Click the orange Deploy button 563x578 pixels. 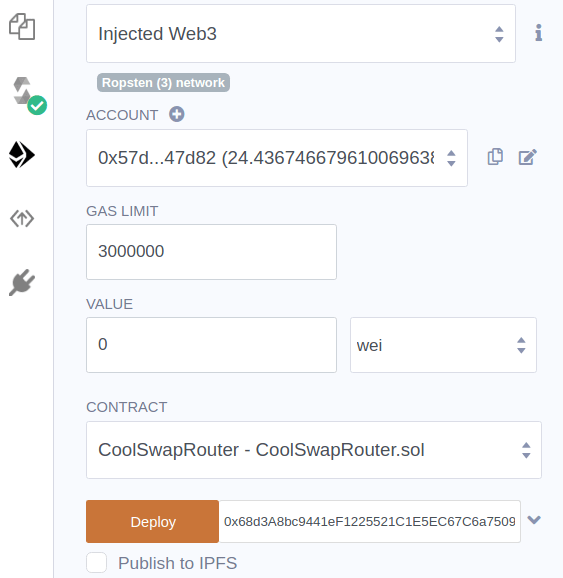tap(153, 521)
